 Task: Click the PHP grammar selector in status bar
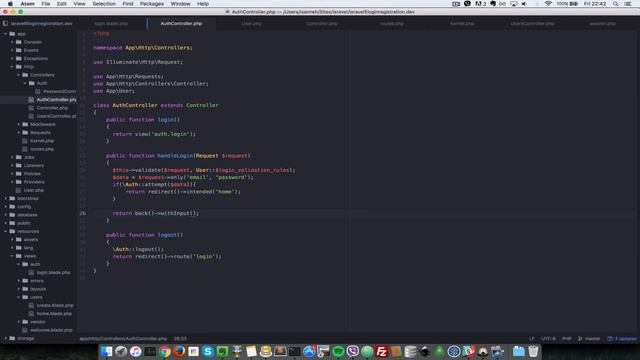click(x=567, y=339)
